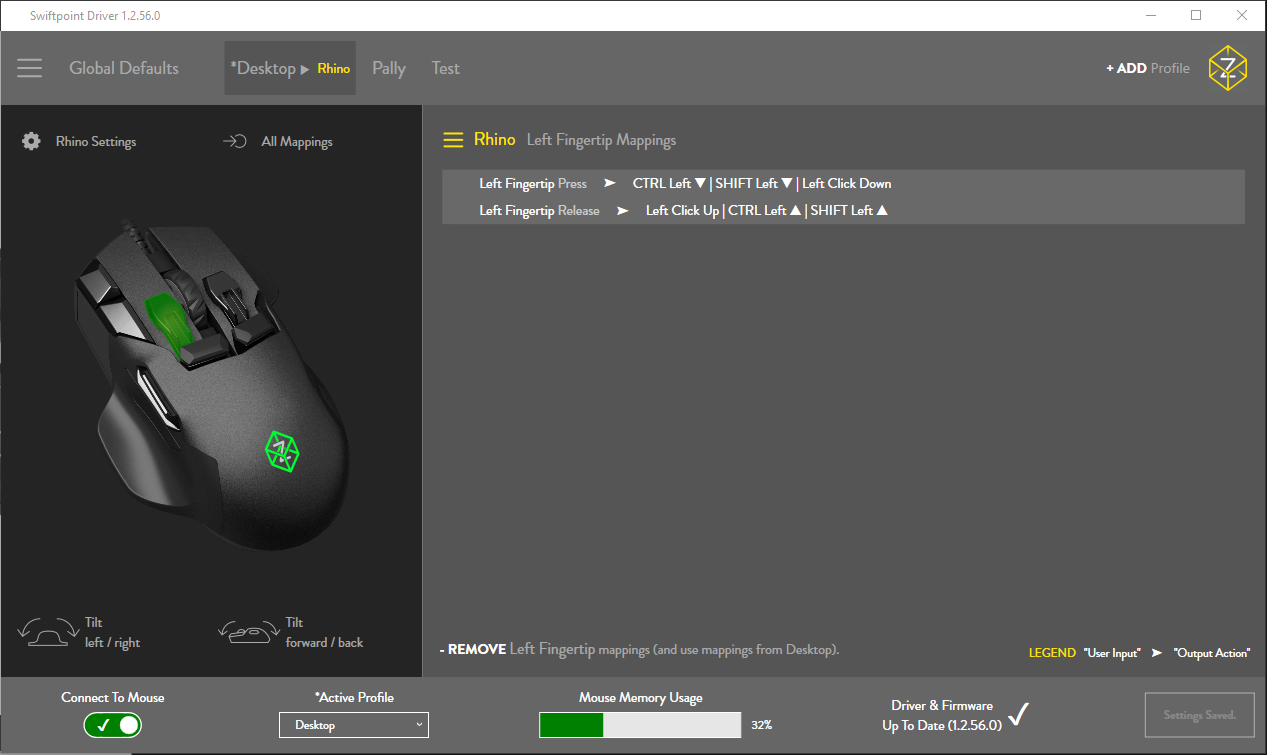The height and width of the screenshot is (755, 1267).
Task: Click the yellow Z logo icon
Action: tap(1227, 68)
